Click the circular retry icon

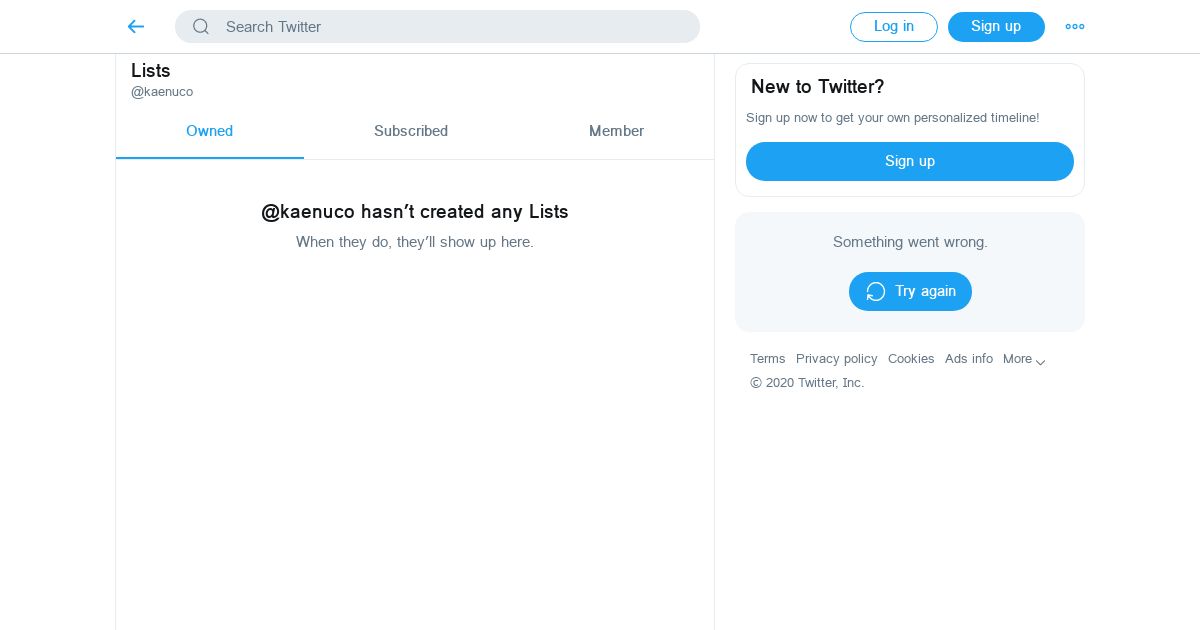click(x=876, y=291)
